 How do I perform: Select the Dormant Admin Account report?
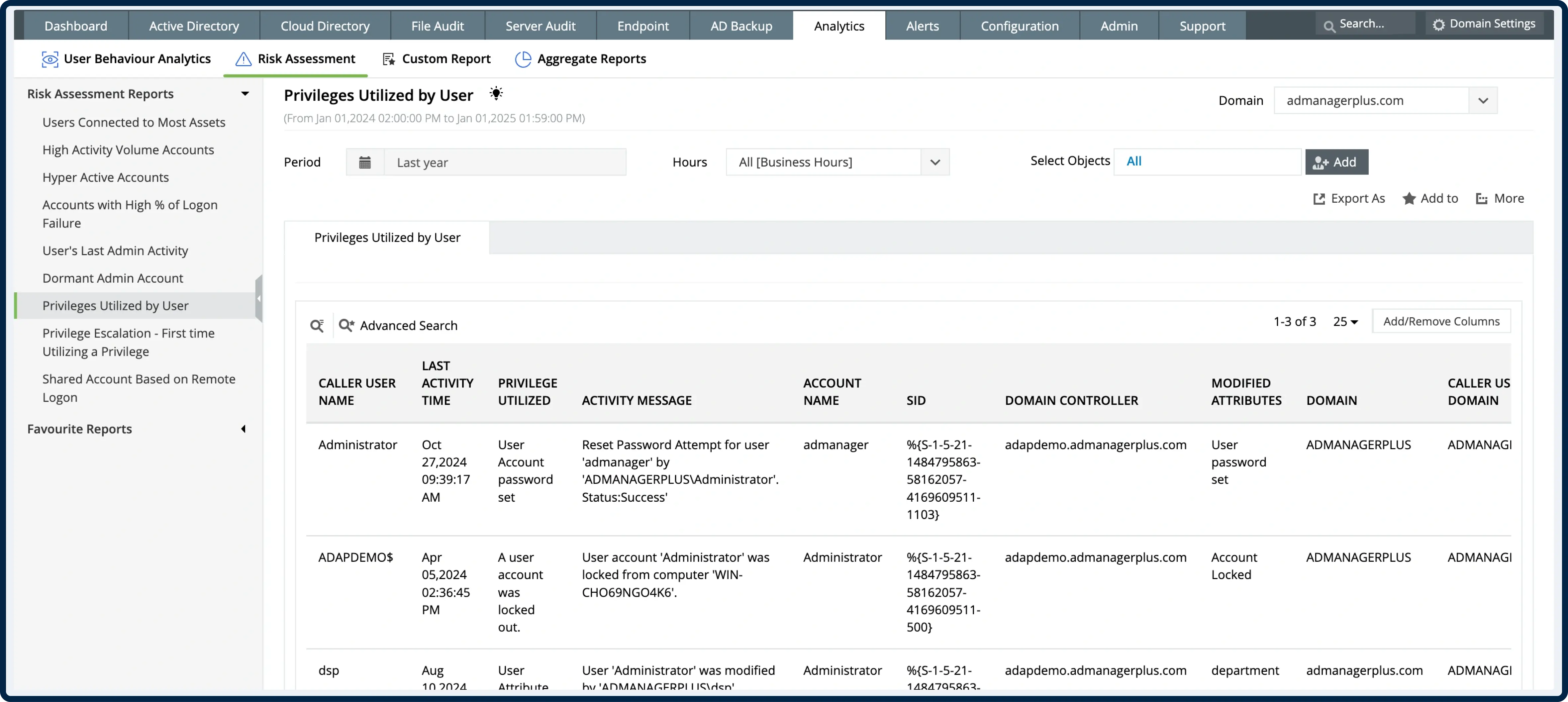pyautogui.click(x=112, y=278)
